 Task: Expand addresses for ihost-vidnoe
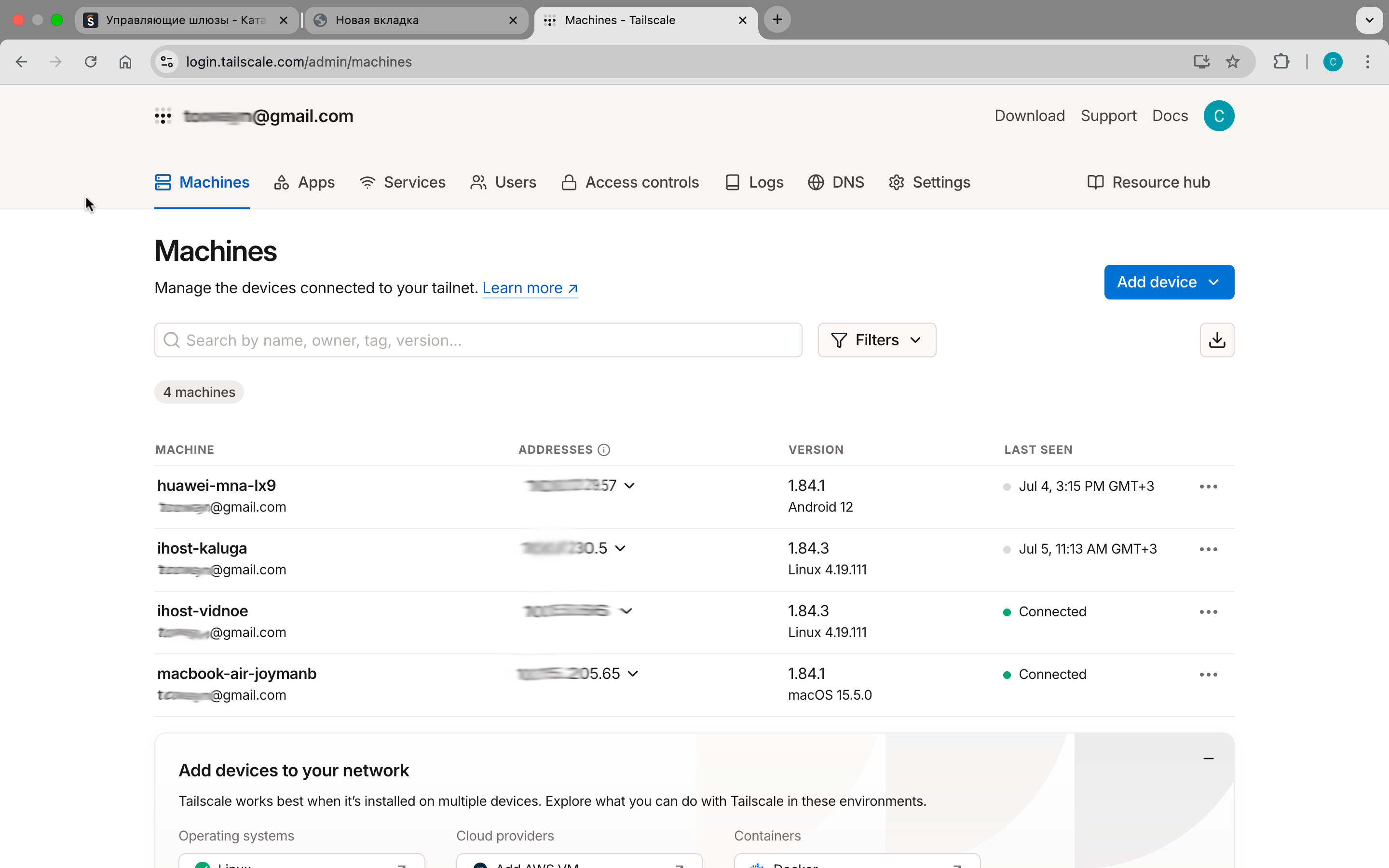point(626,611)
